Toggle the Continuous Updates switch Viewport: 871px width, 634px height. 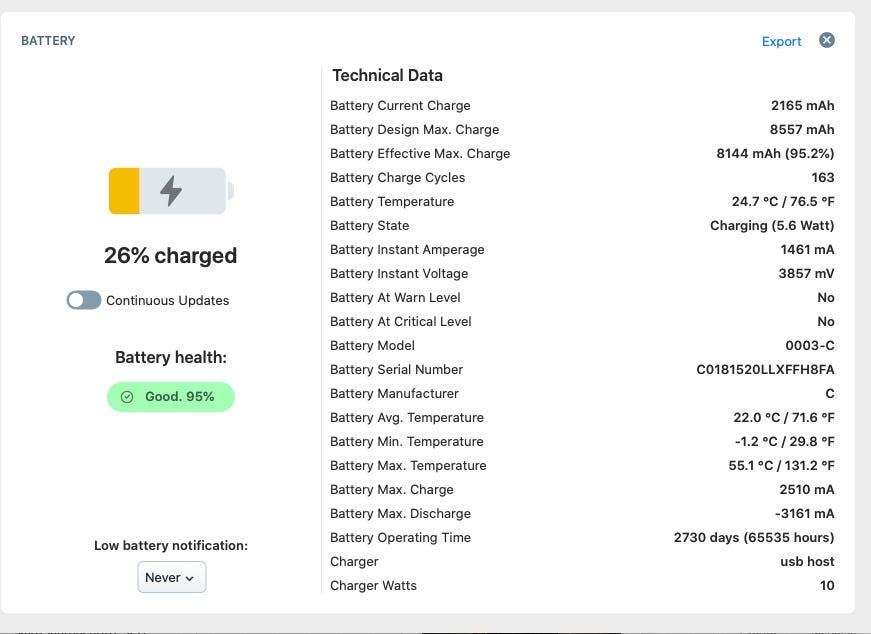[x=84, y=300]
